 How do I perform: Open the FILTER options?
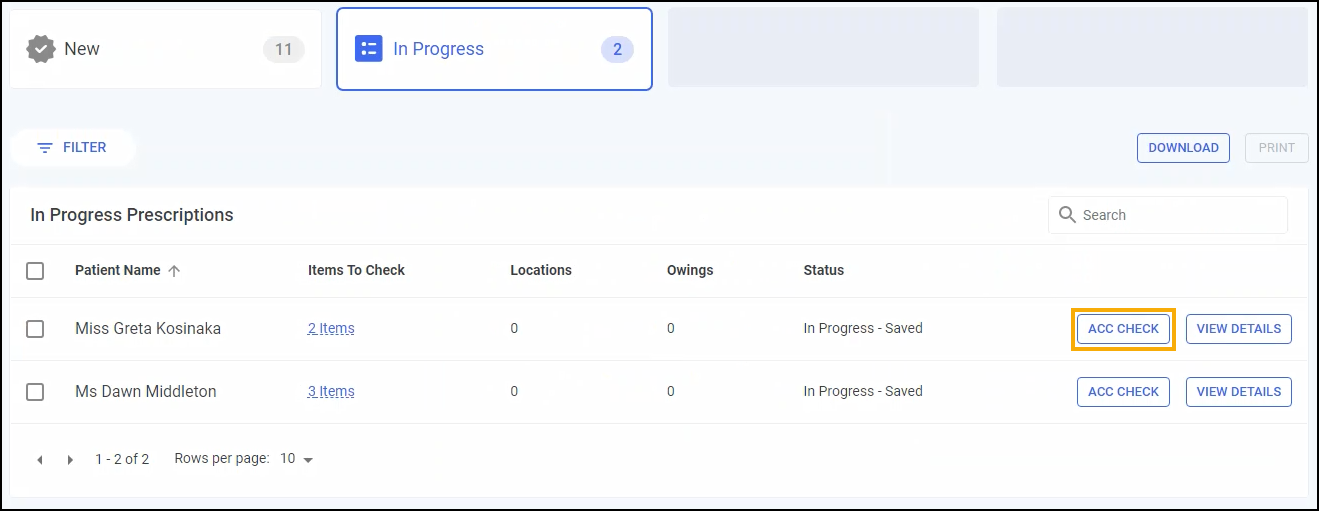[73, 148]
